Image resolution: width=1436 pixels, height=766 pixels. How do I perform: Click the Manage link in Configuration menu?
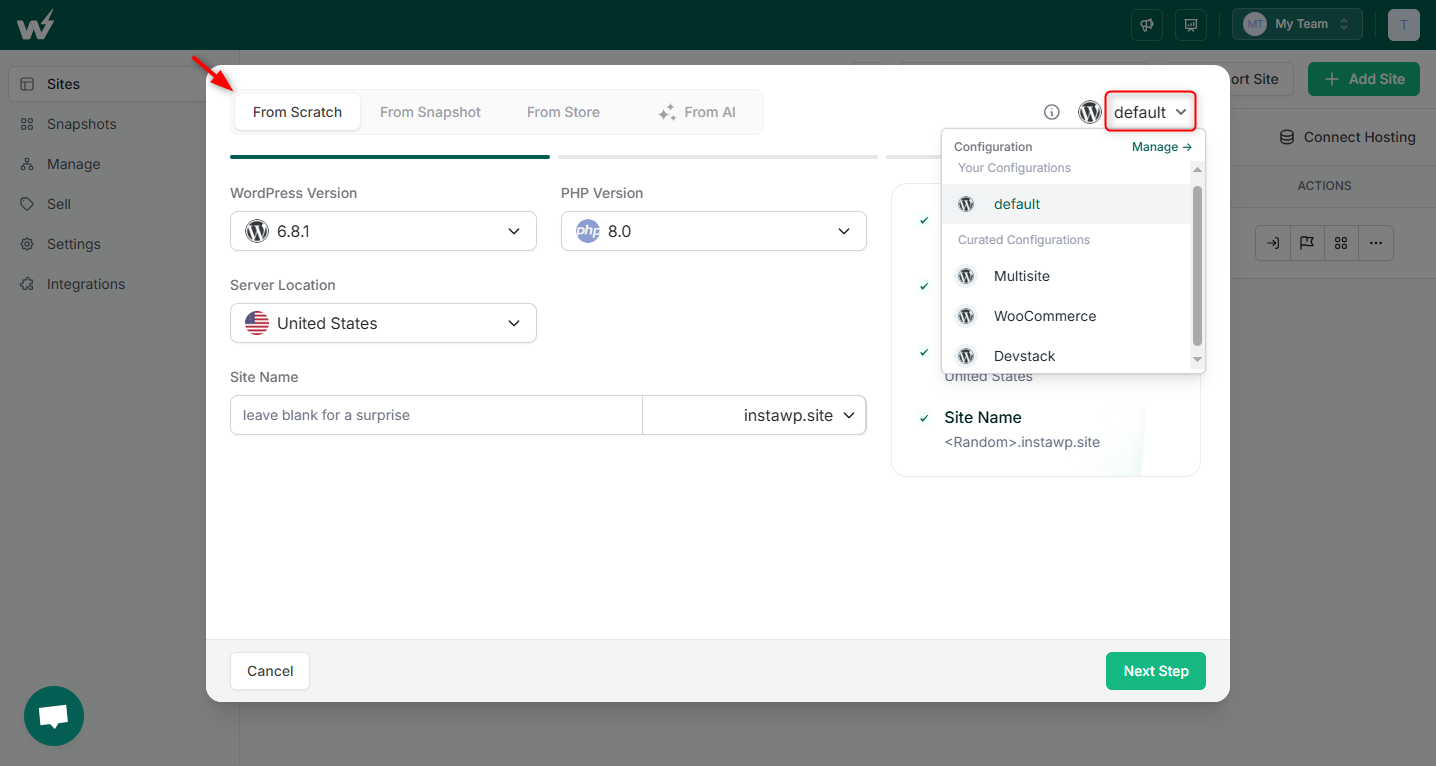point(1162,147)
